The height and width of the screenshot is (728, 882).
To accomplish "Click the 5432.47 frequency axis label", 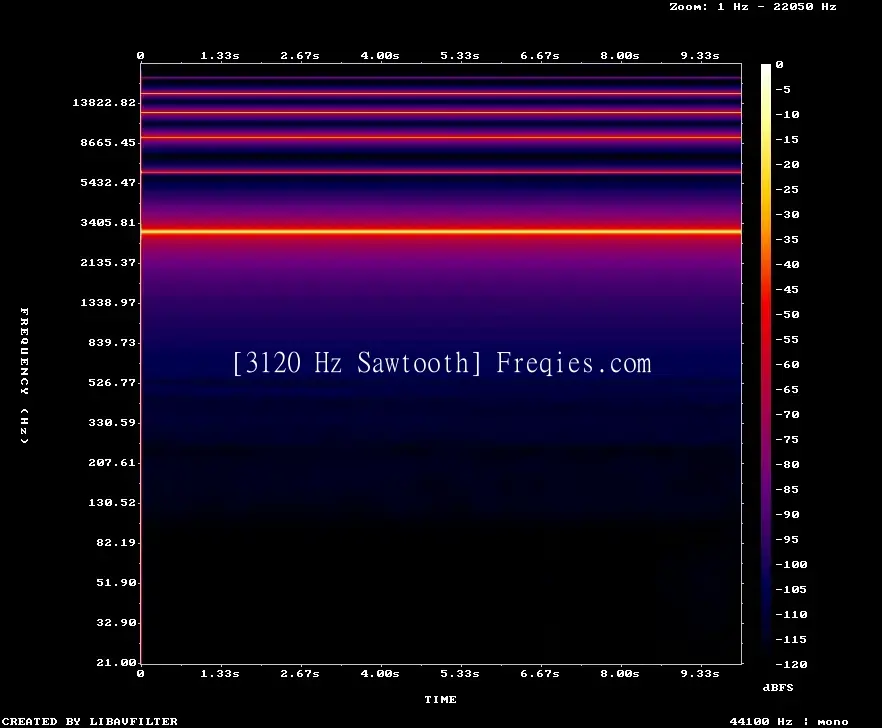I will point(108,182).
